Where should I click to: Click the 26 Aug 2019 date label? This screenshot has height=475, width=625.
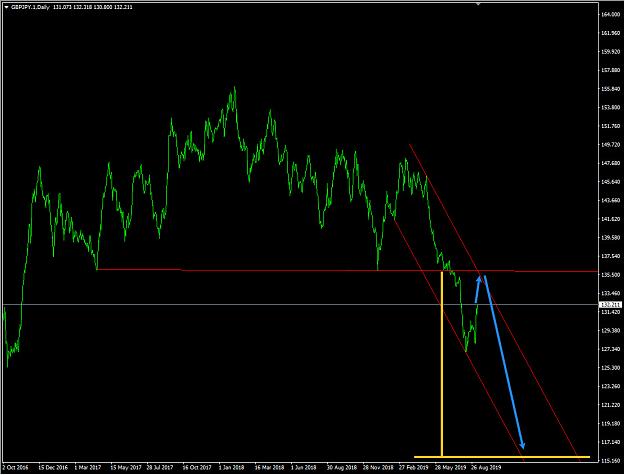486,467
